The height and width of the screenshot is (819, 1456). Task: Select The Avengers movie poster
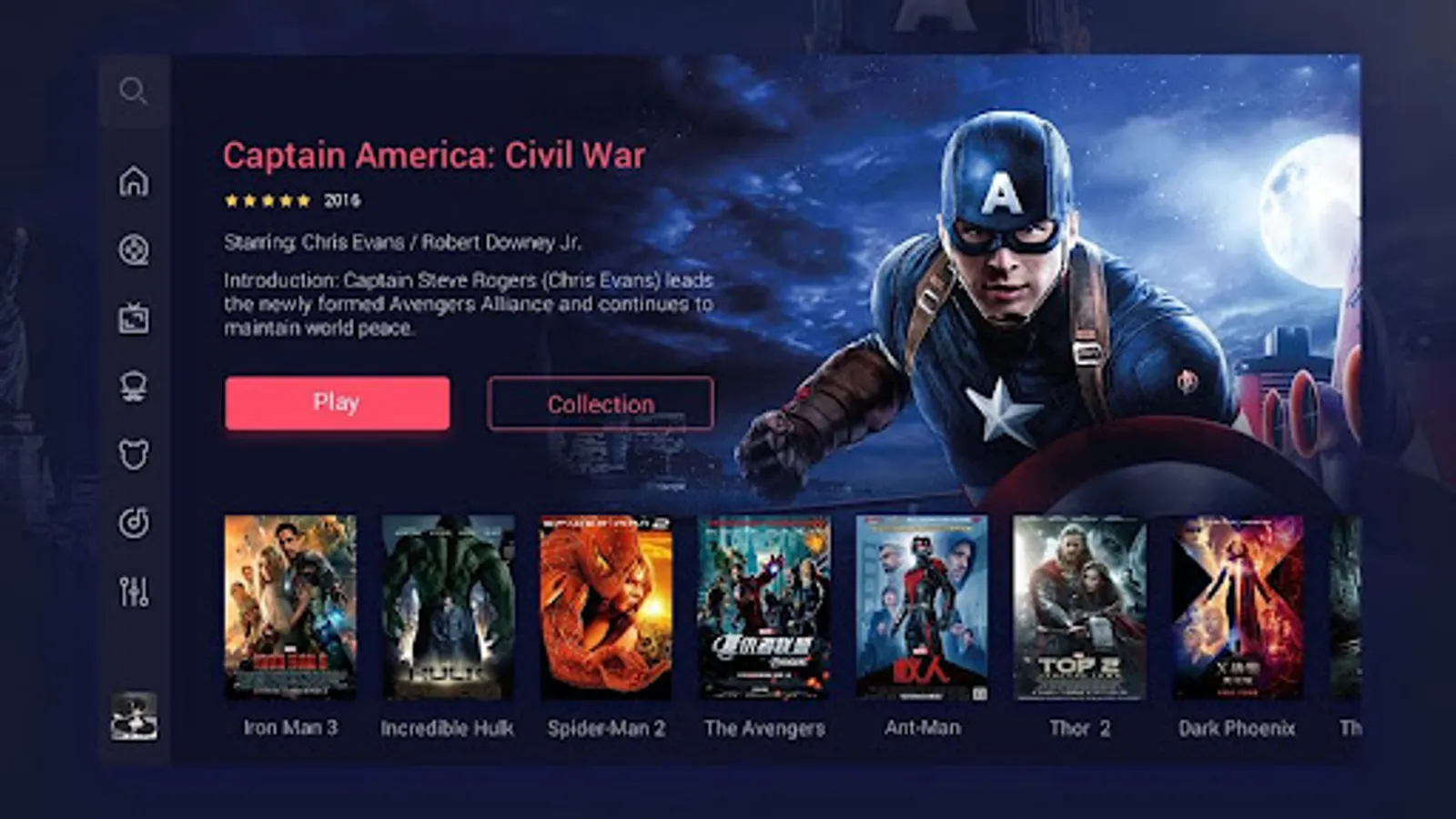click(764, 607)
